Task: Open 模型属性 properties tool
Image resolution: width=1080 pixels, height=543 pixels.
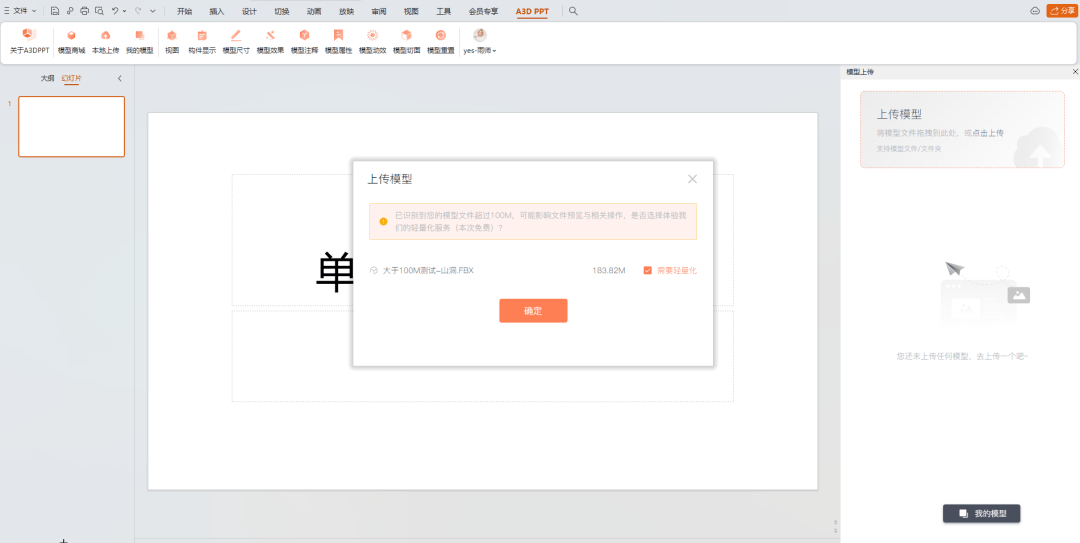Action: [338, 42]
